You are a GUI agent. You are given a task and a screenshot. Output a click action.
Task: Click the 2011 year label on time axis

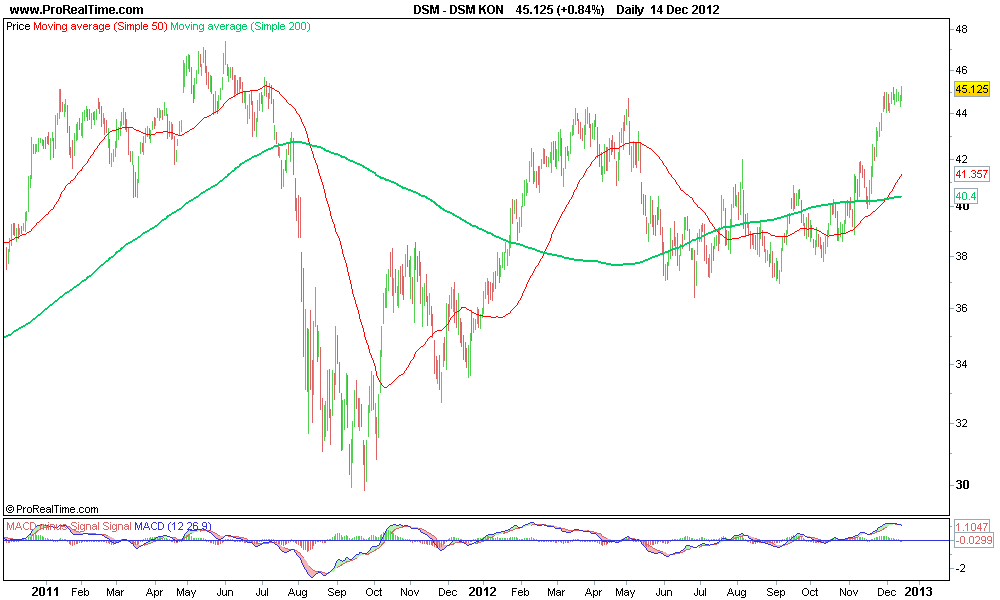(x=45, y=592)
